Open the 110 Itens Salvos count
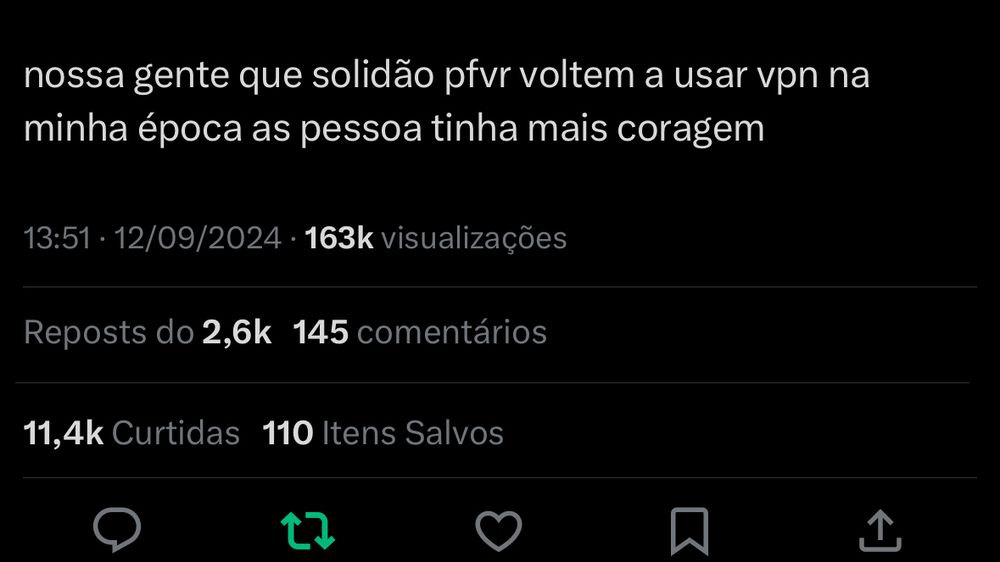The image size is (1000, 562). (x=383, y=433)
